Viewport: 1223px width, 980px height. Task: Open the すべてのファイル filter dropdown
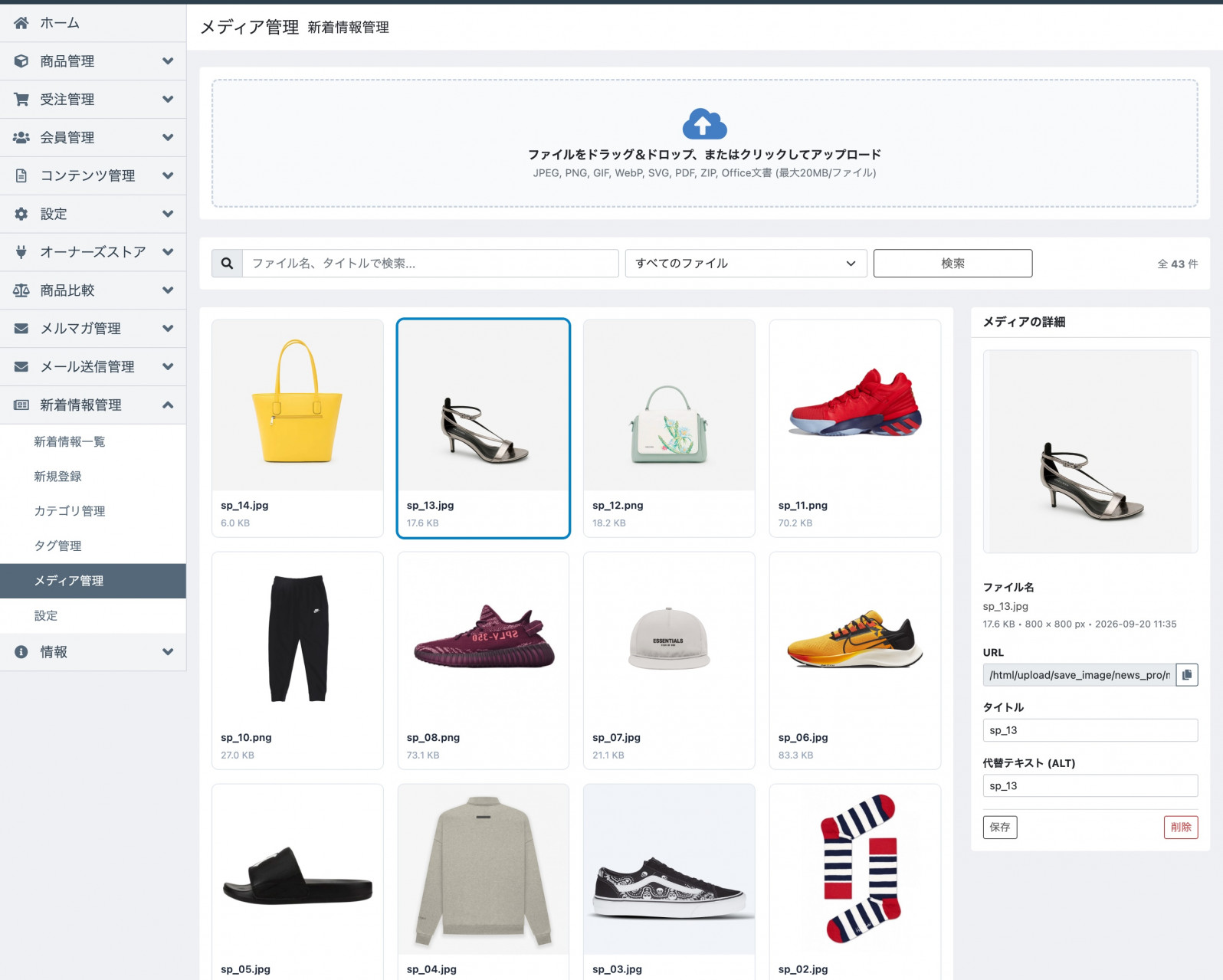coord(746,264)
